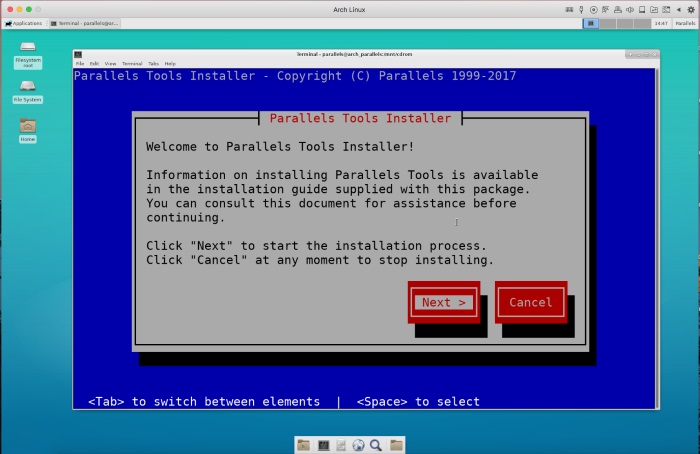Open the Home folder desktop icon
700x454 pixels.
click(x=28, y=130)
